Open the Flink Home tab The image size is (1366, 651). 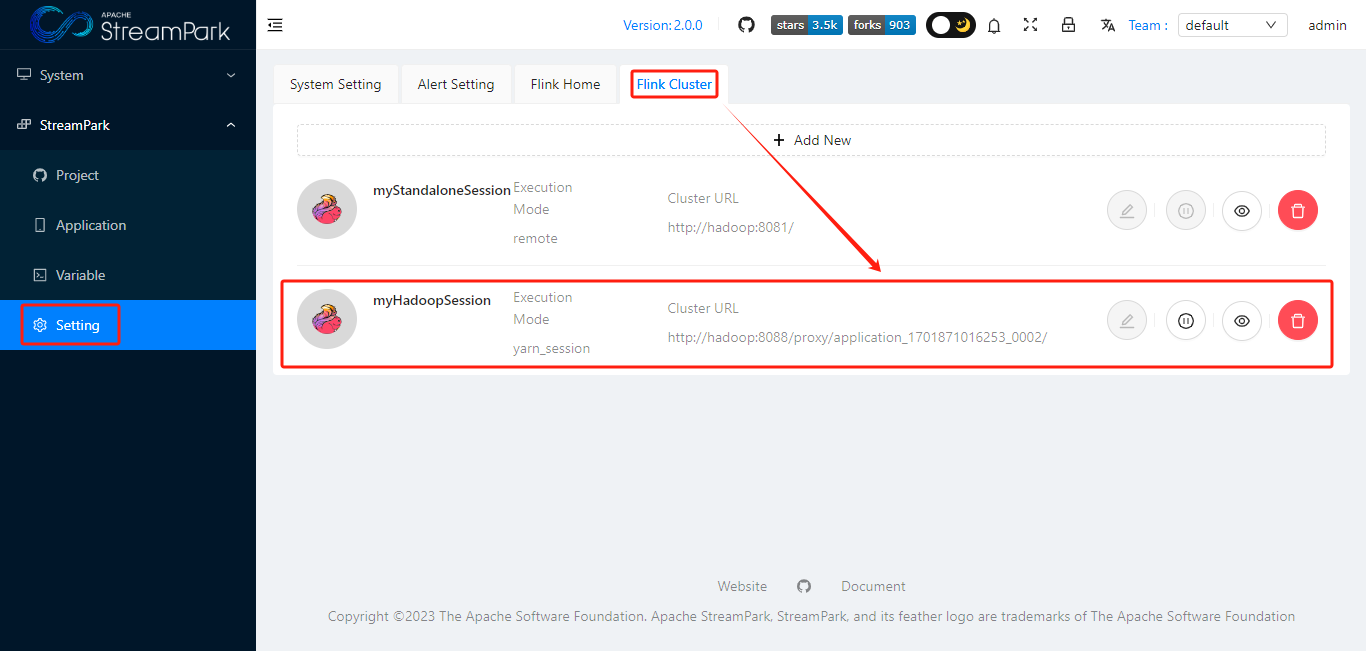(x=565, y=84)
